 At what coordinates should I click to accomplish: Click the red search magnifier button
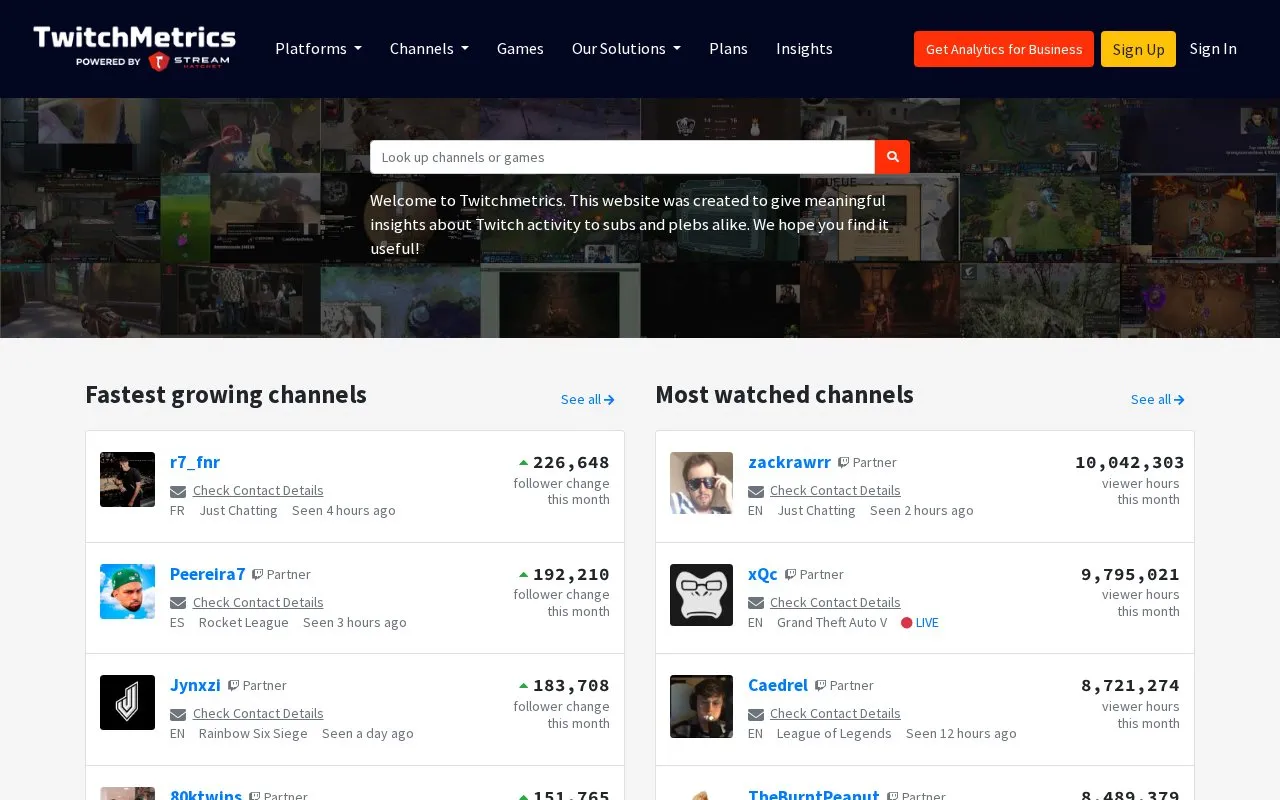click(892, 157)
